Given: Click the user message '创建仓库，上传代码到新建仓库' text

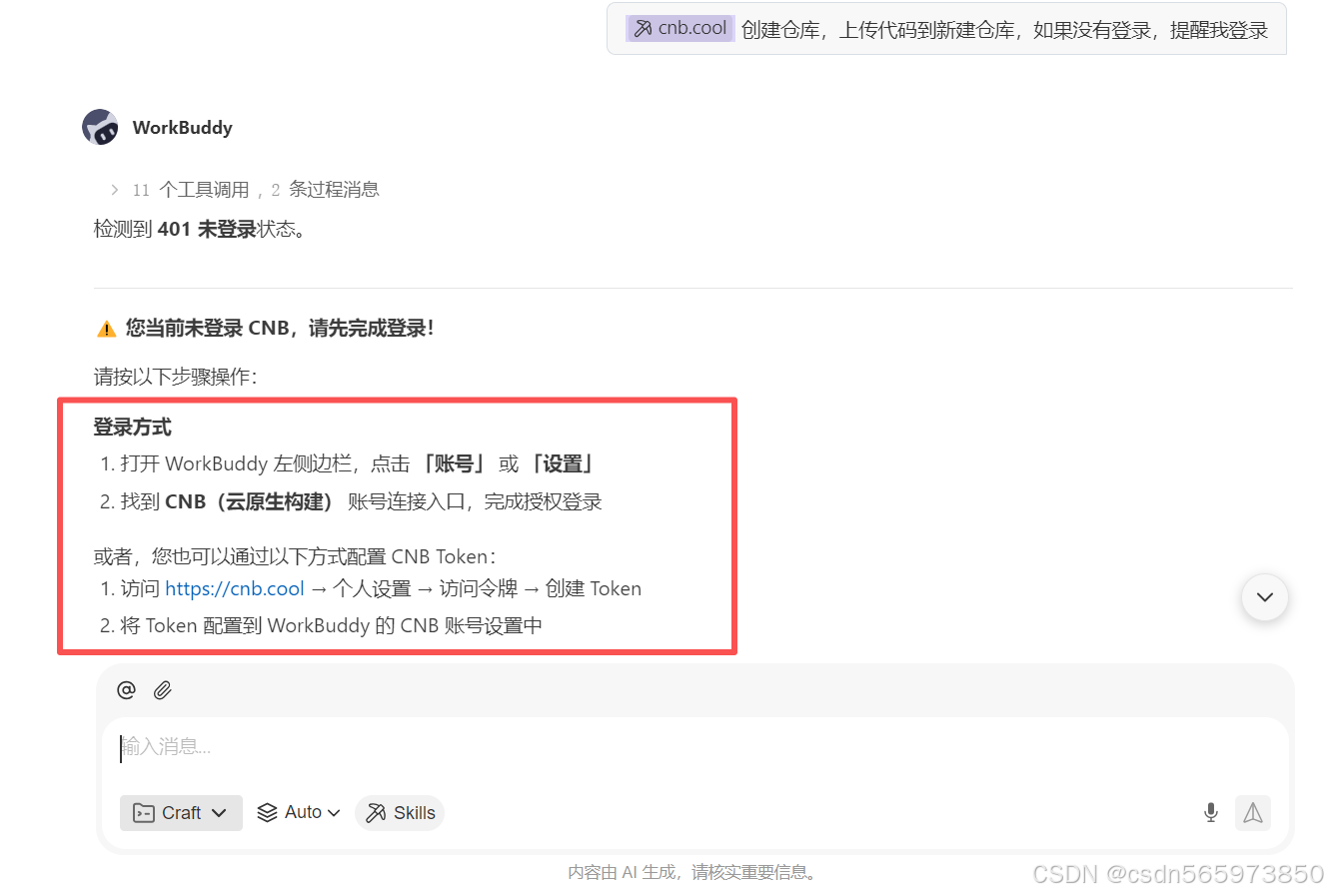Looking at the screenshot, I should click(x=1005, y=30).
